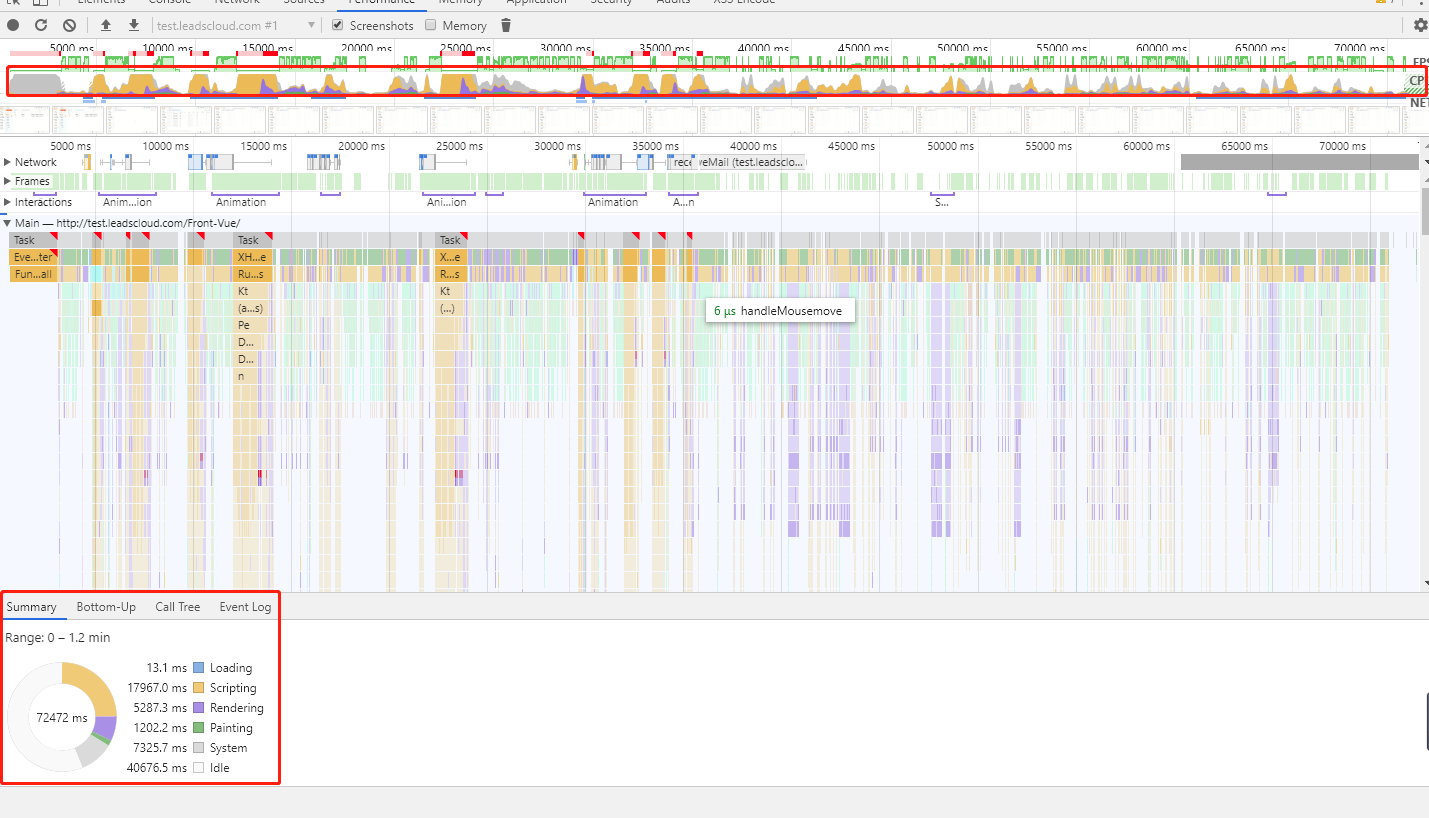Image resolution: width=1429 pixels, height=818 pixels.
Task: Click the Save profile download arrow icon
Action: [x=133, y=25]
